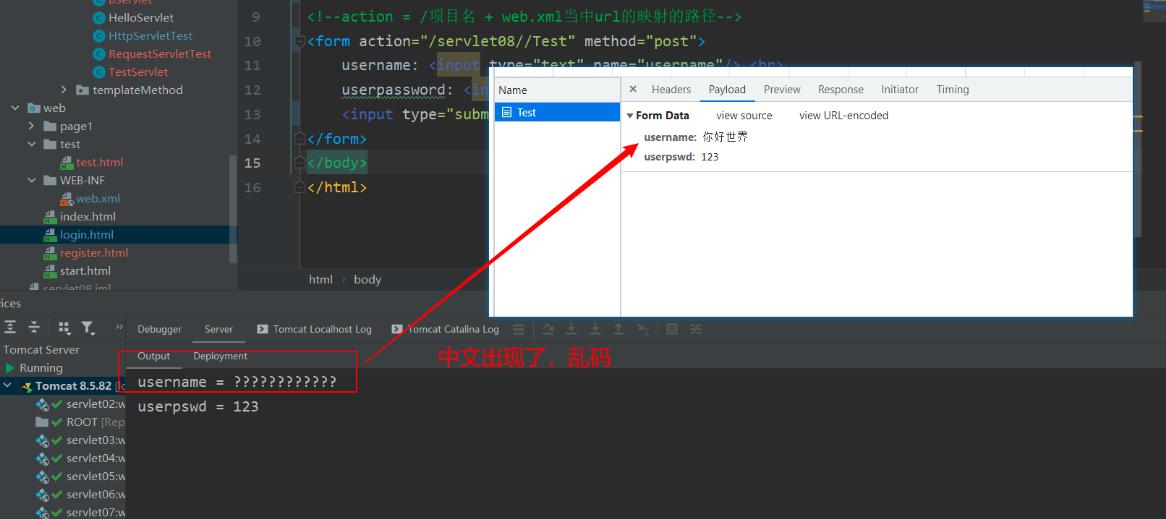Image resolution: width=1166 pixels, height=519 pixels.
Task: Click line number 15 in editor gutter
Action: [253, 163]
